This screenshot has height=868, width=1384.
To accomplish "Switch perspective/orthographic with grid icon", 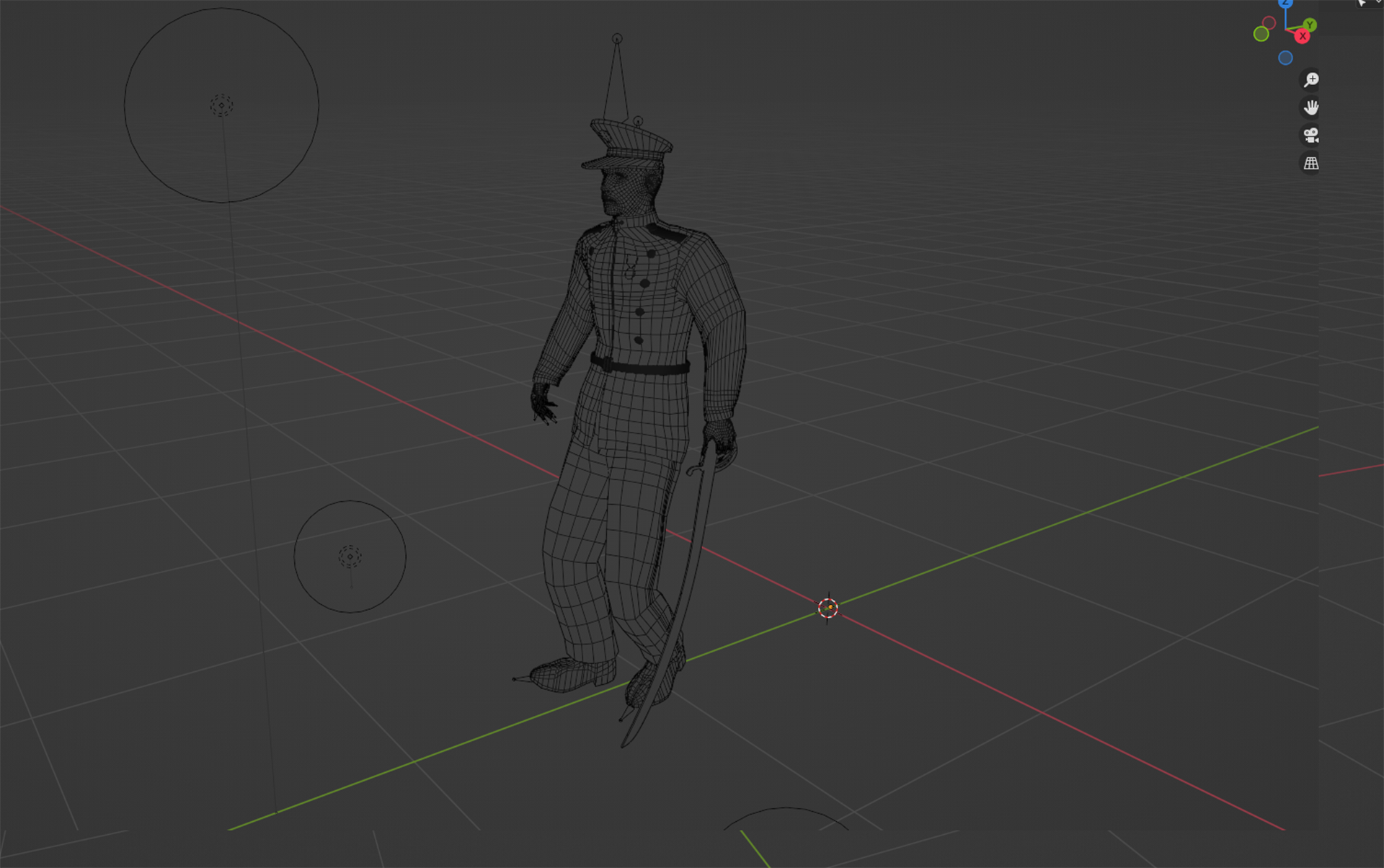I will coord(1310,164).
